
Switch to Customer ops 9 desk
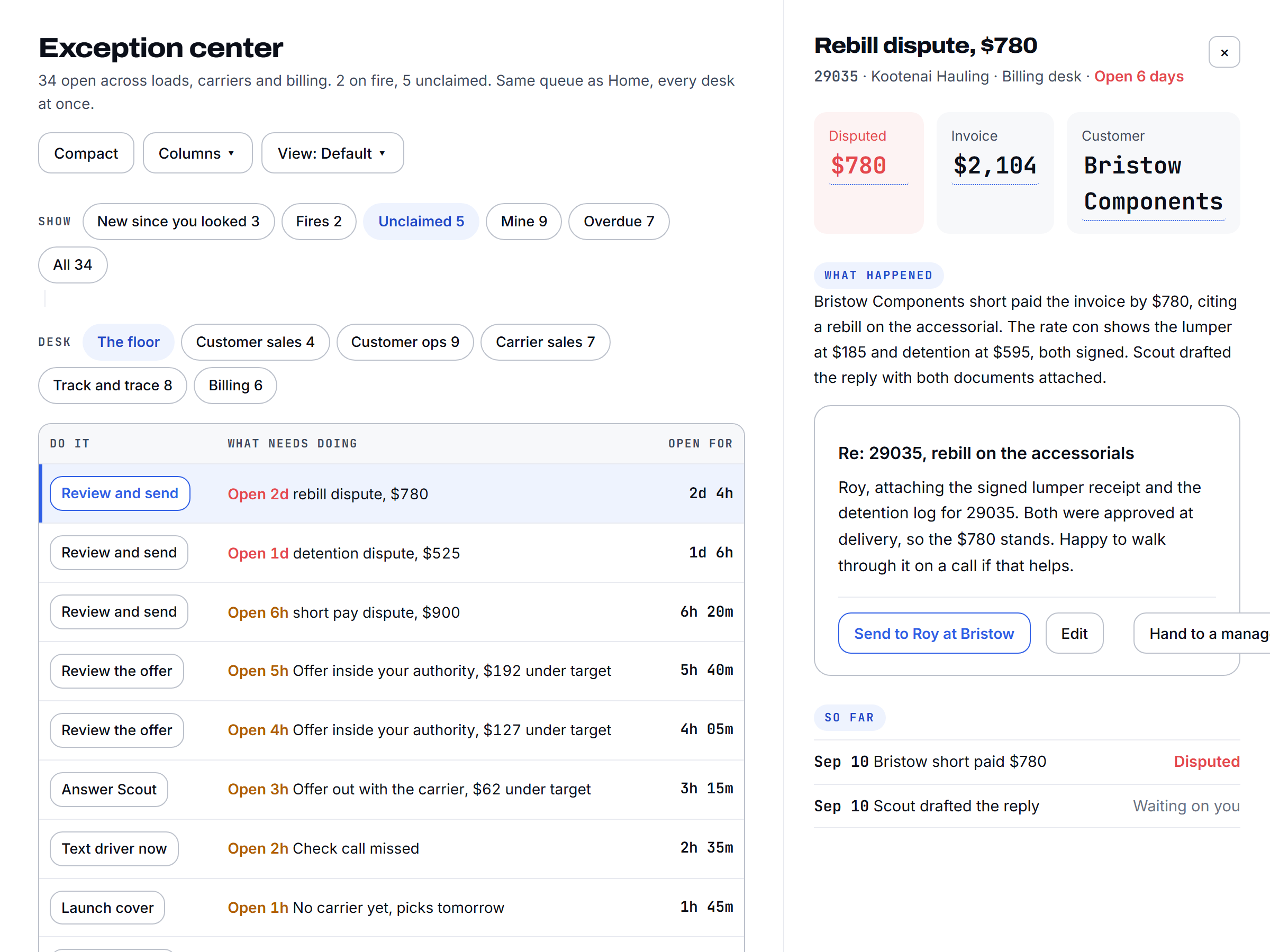405,342
